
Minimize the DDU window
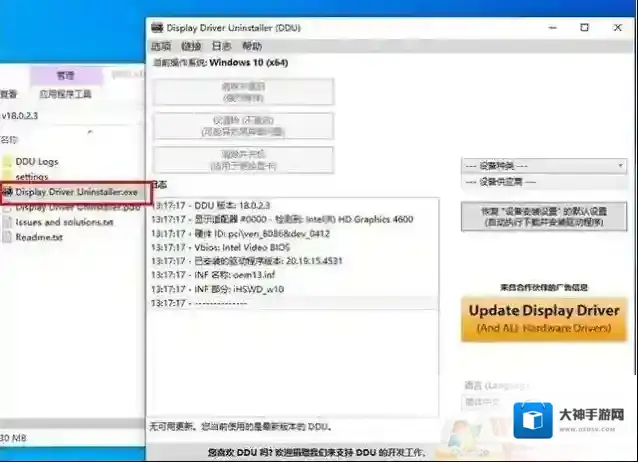553,28
